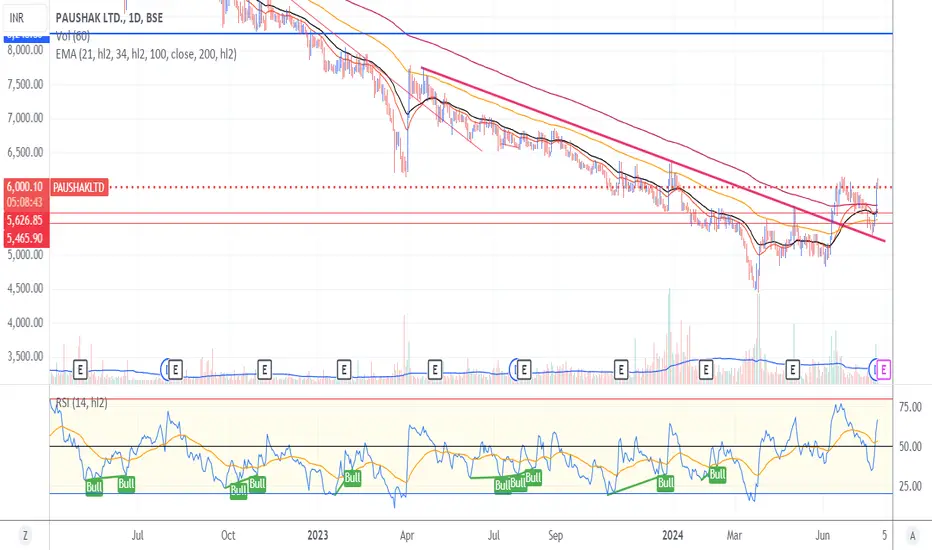Viewport: 932px width, 550px height.
Task: Click the Jun label on time axis
Action: coord(822,535)
